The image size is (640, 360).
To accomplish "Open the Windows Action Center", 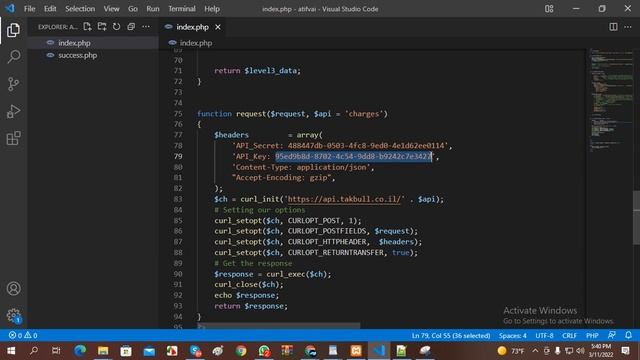I will coord(626,351).
